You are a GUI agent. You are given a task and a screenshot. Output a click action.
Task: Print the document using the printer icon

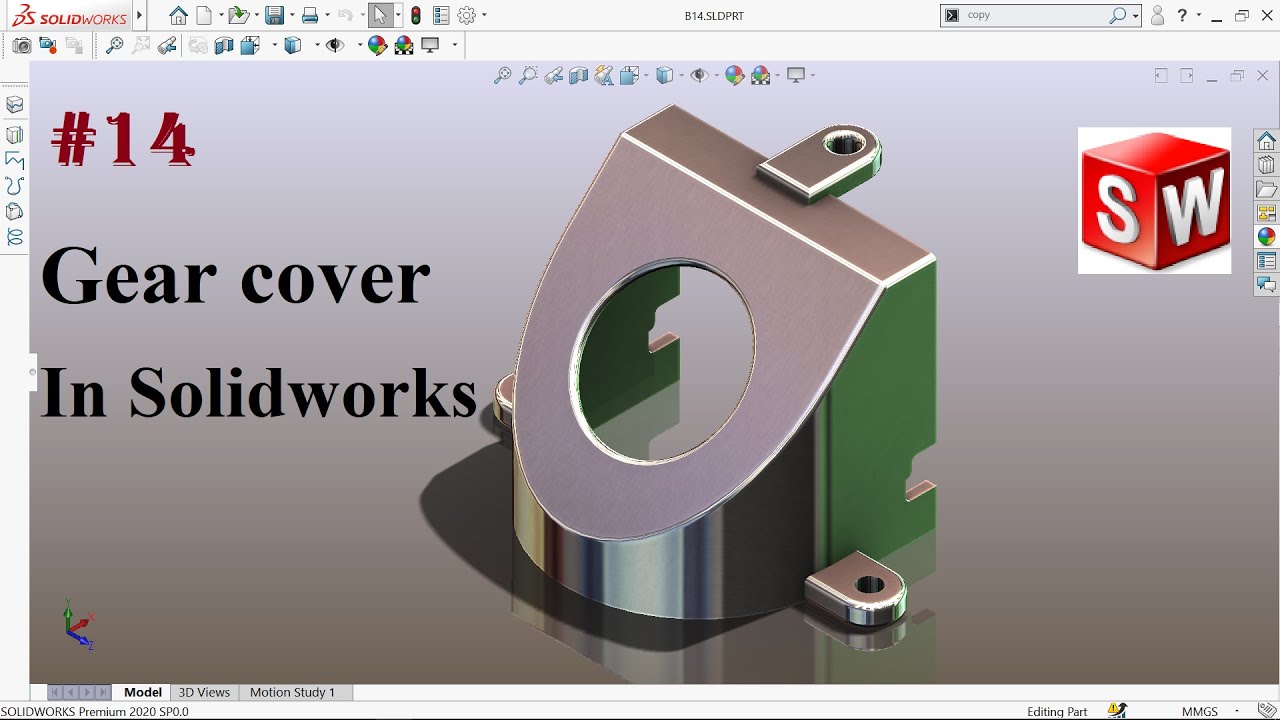click(x=310, y=15)
